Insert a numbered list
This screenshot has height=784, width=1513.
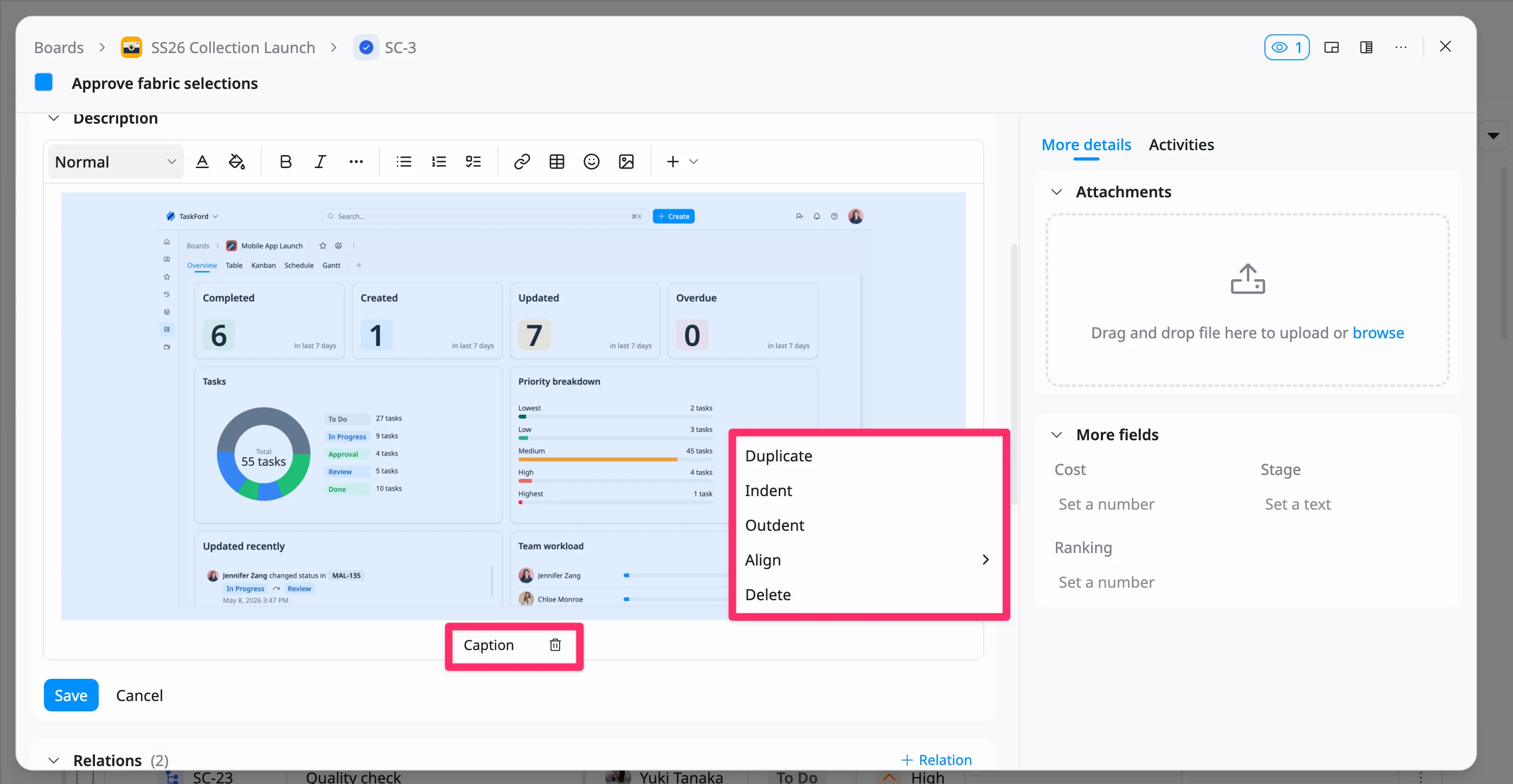pos(439,162)
